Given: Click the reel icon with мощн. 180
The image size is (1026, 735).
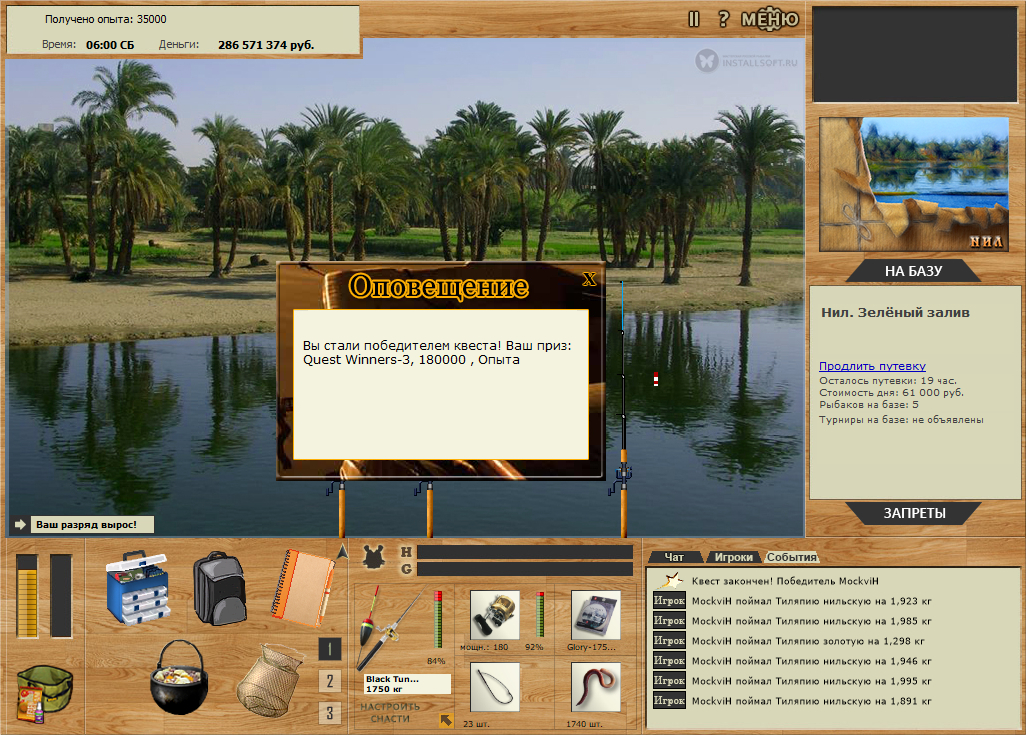Looking at the screenshot, I should pyautogui.click(x=495, y=615).
